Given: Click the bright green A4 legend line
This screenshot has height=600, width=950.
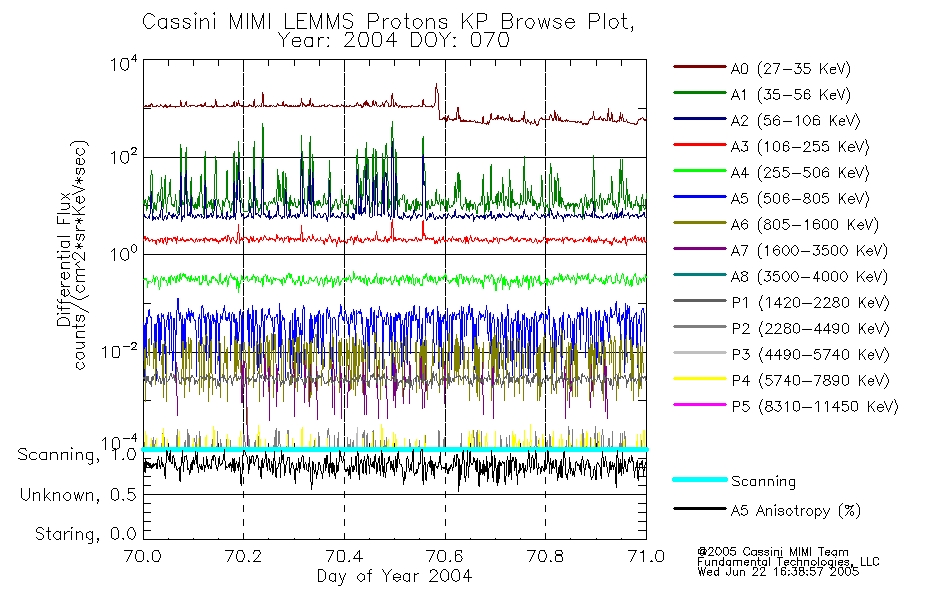Looking at the screenshot, I should [700, 171].
